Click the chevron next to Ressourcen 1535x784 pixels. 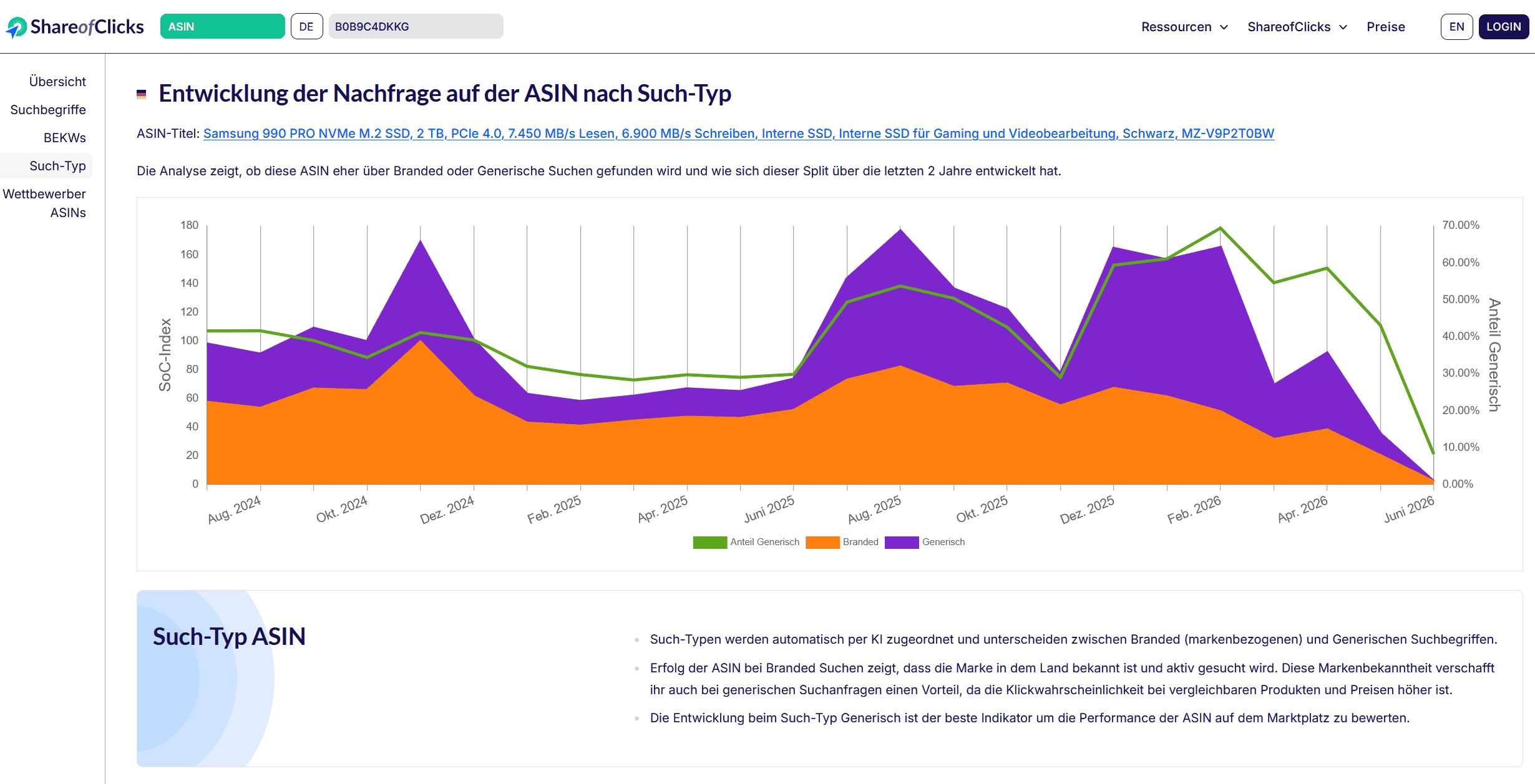(x=1224, y=27)
